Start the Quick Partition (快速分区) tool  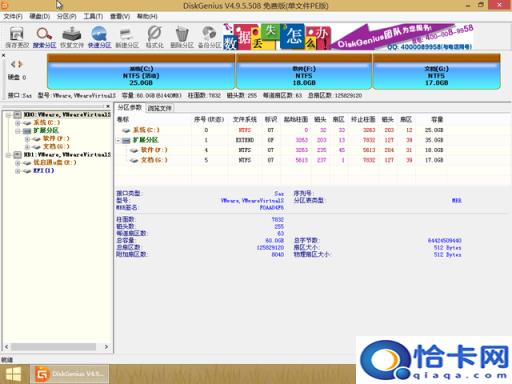[99, 37]
